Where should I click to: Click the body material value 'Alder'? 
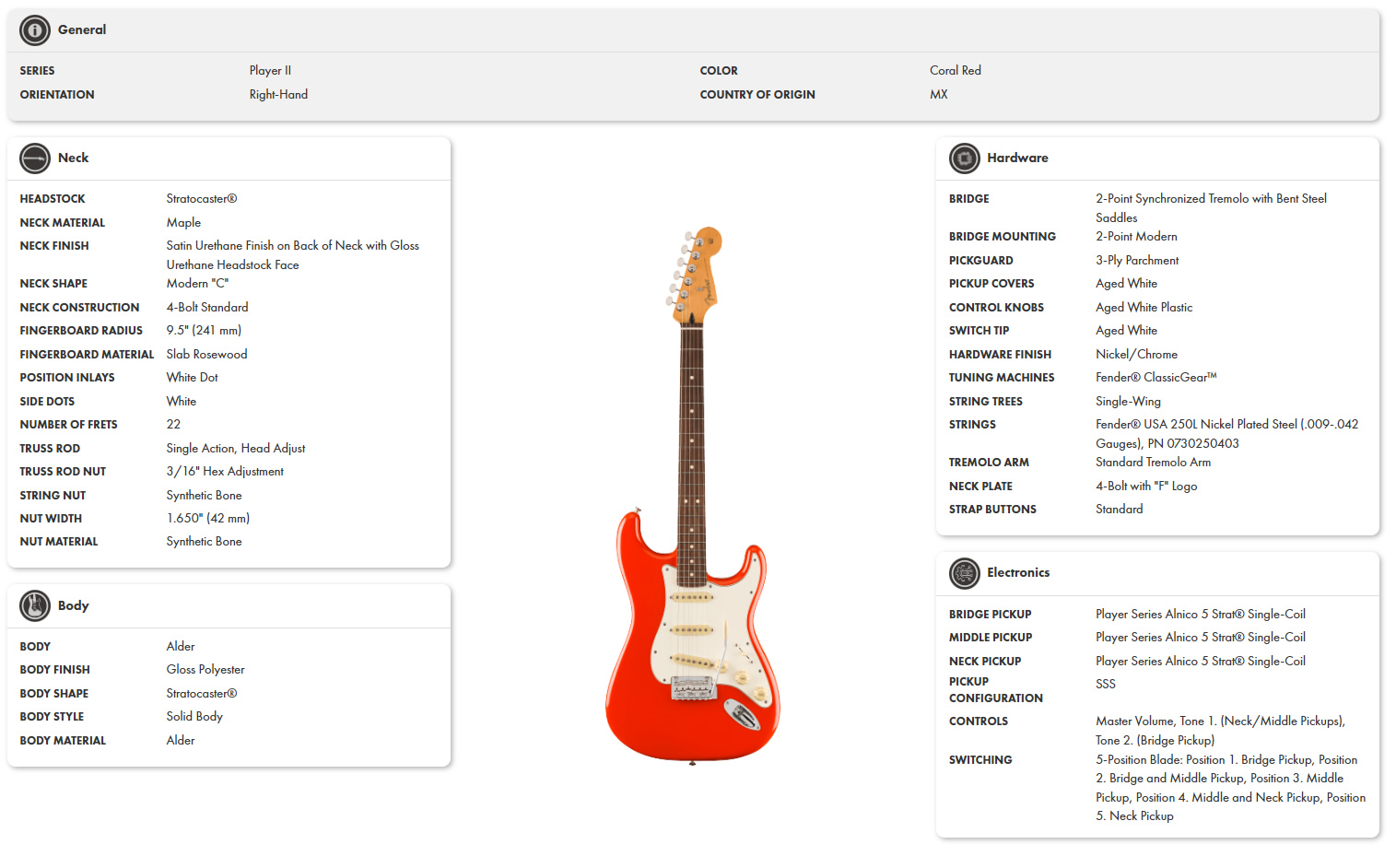tap(181, 740)
